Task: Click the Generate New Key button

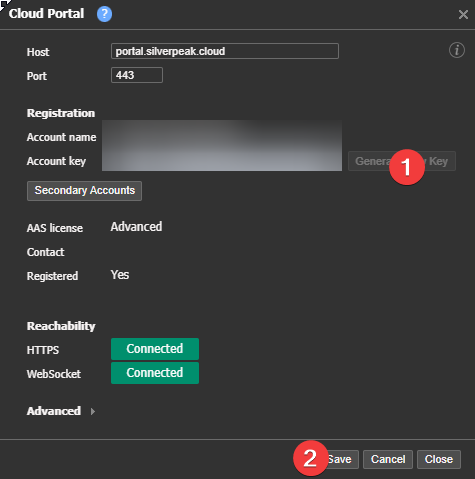Action: pos(402,161)
